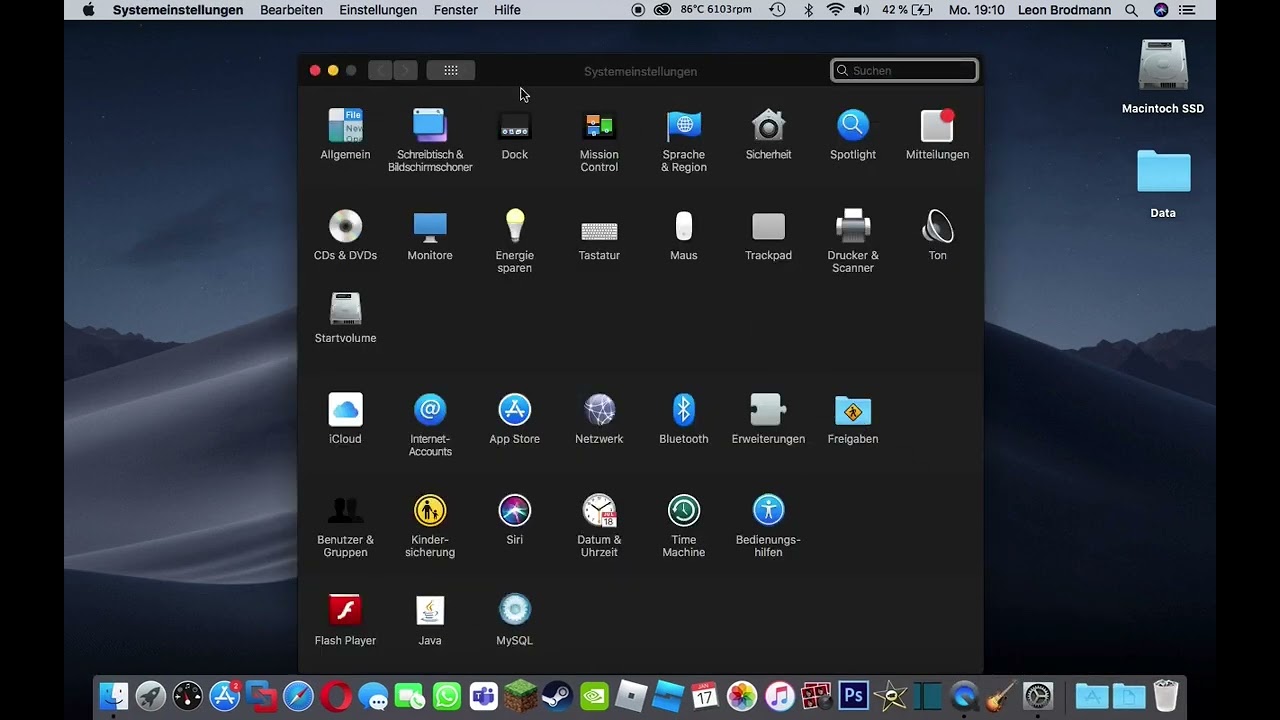Image resolution: width=1280 pixels, height=720 pixels.
Task: Open the Systemeinstellungen menu
Action: (x=178, y=10)
